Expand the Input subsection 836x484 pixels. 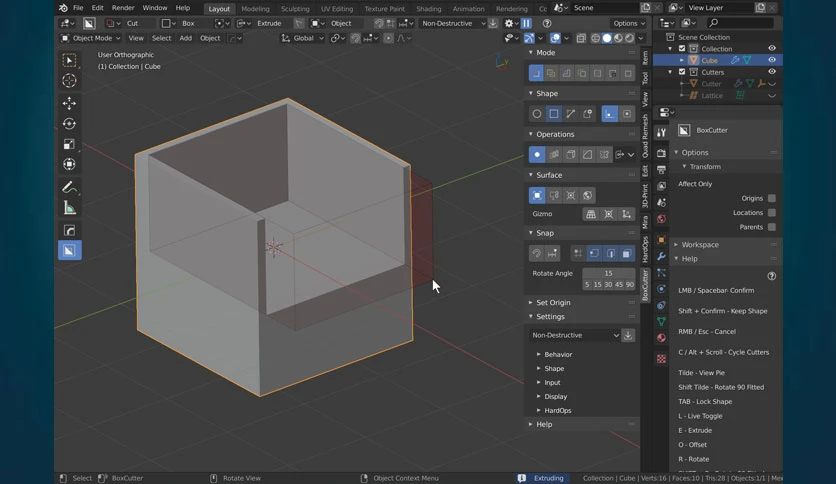coord(552,383)
